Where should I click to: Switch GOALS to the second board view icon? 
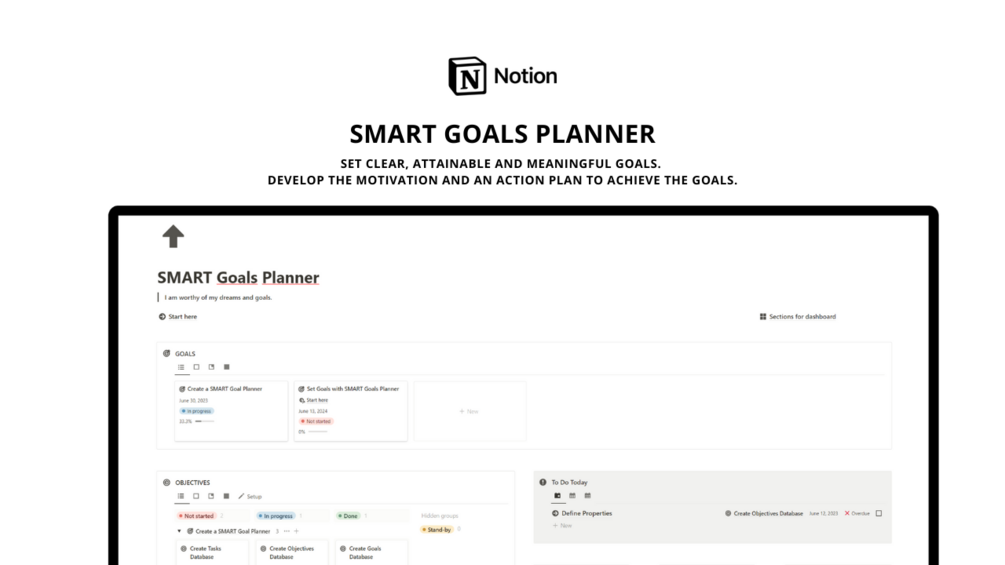(196, 367)
